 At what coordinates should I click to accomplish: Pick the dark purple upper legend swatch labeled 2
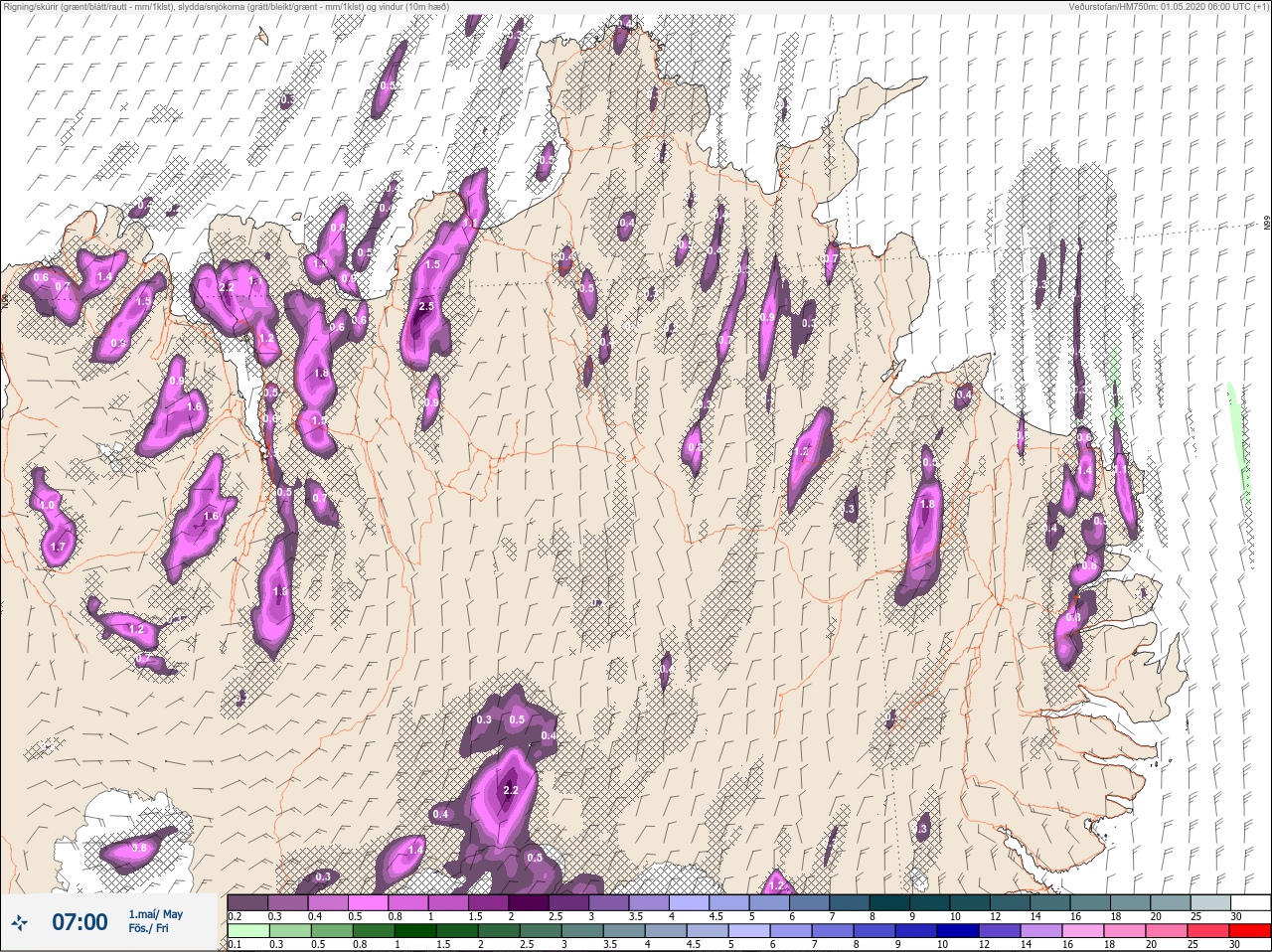tap(530, 902)
